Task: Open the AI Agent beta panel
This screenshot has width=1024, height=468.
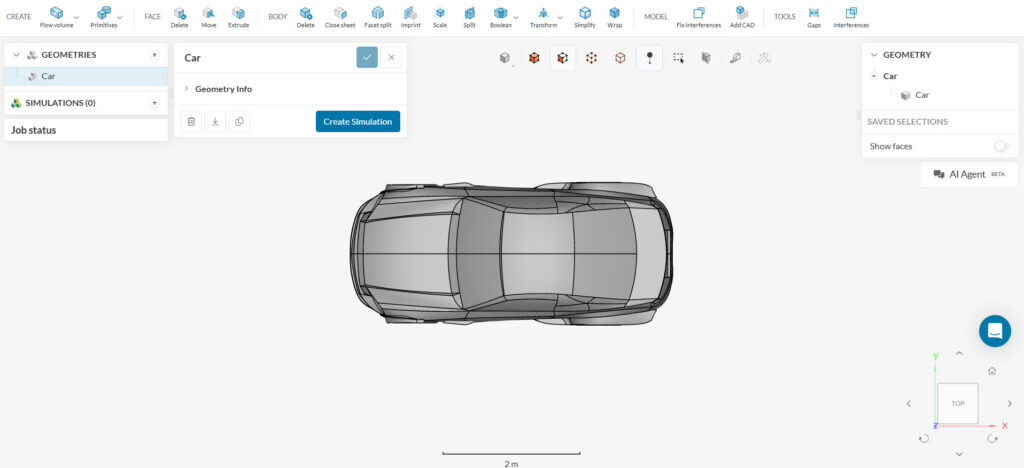Action: [969, 174]
